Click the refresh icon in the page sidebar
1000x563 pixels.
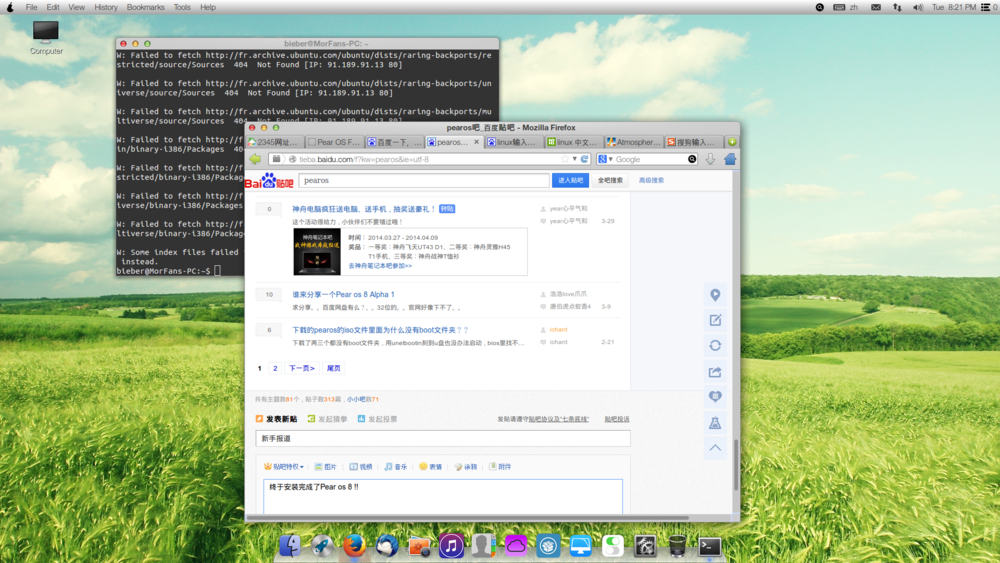(x=715, y=346)
